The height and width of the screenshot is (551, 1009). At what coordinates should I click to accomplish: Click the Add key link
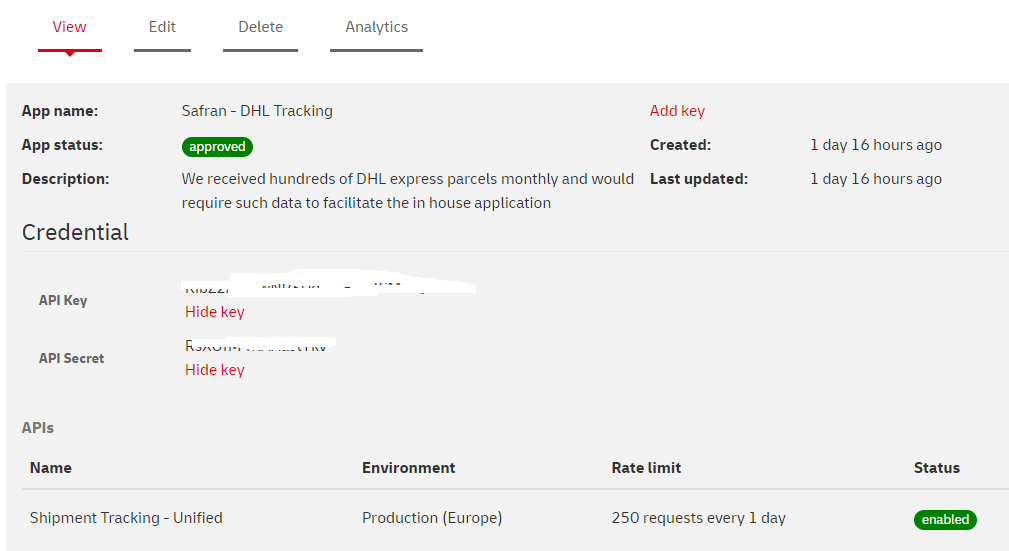point(677,111)
